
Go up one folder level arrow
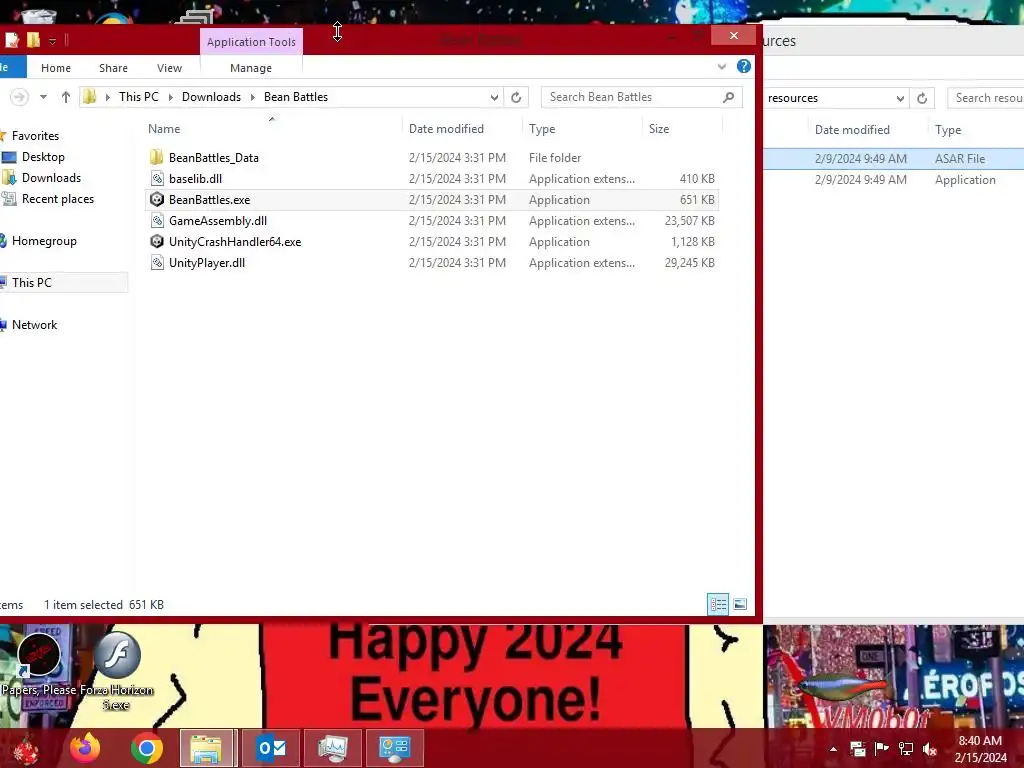point(65,97)
